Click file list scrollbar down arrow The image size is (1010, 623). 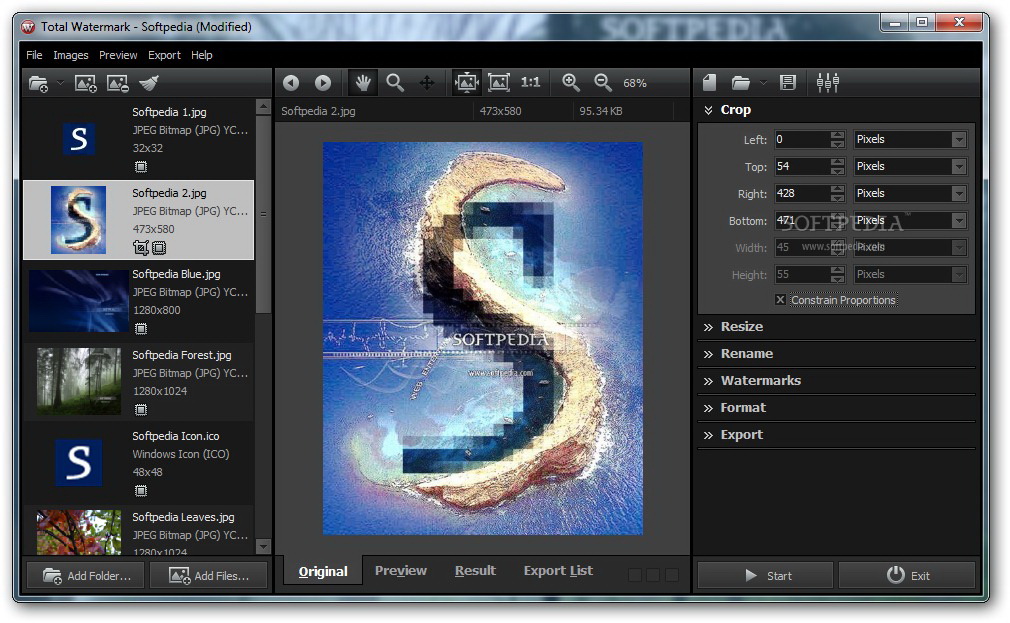tap(263, 546)
